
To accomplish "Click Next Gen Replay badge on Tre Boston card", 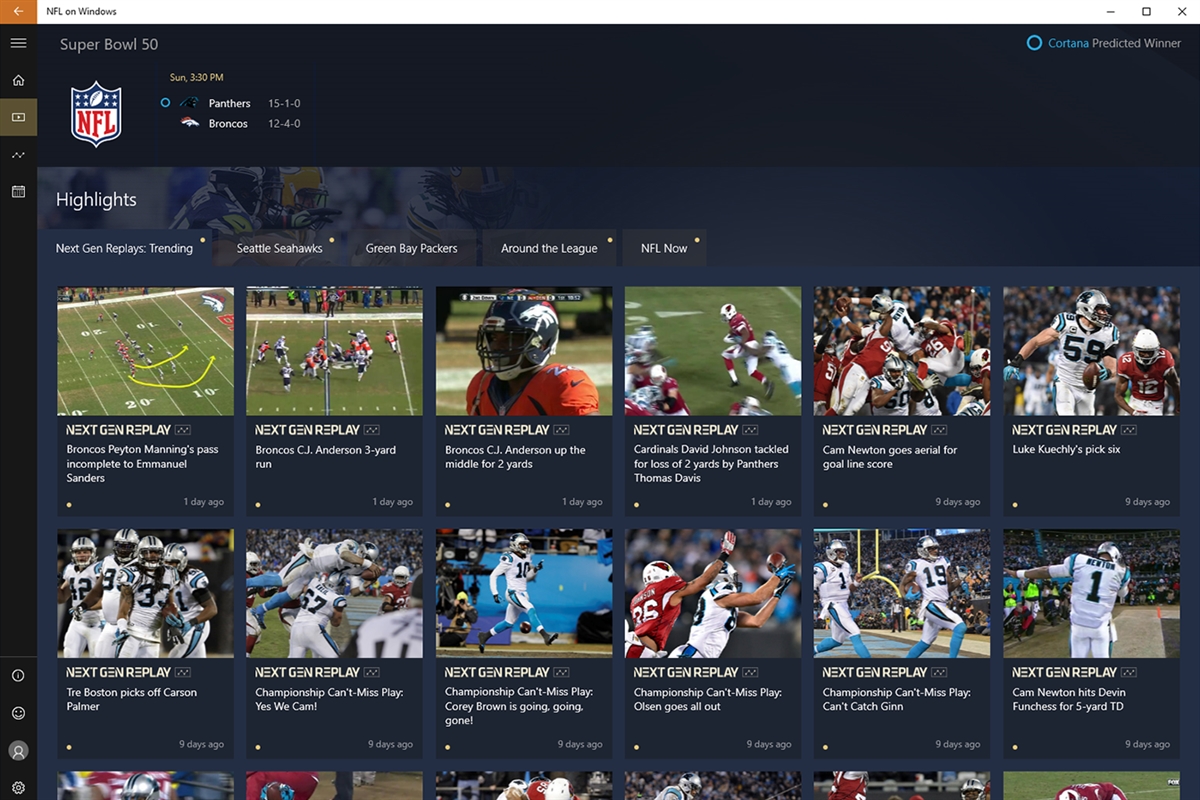I will [129, 672].
